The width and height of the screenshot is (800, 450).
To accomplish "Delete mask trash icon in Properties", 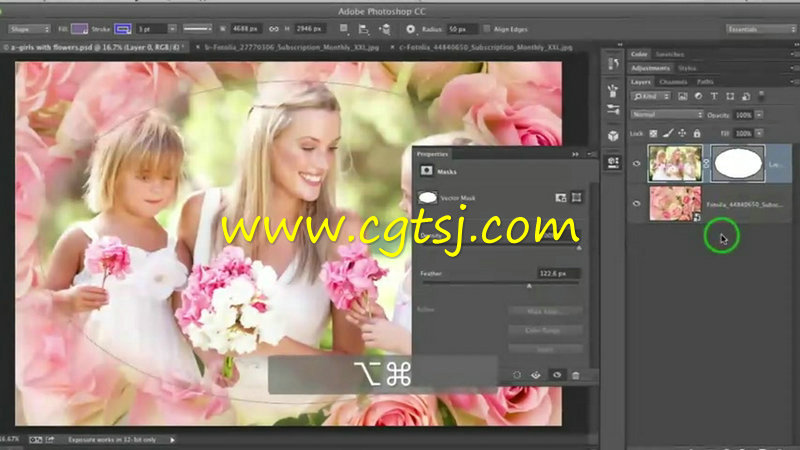I will click(576, 375).
